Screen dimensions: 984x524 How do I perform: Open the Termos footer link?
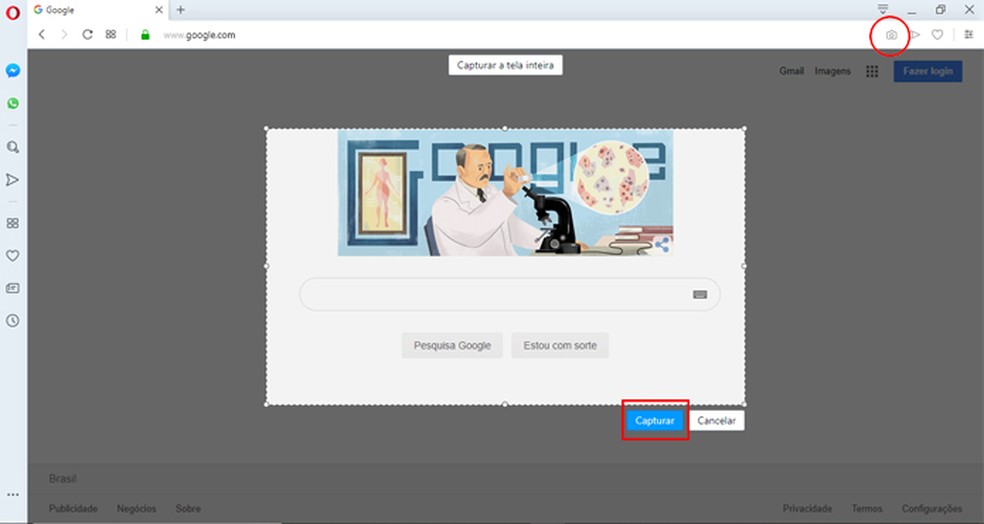867,508
